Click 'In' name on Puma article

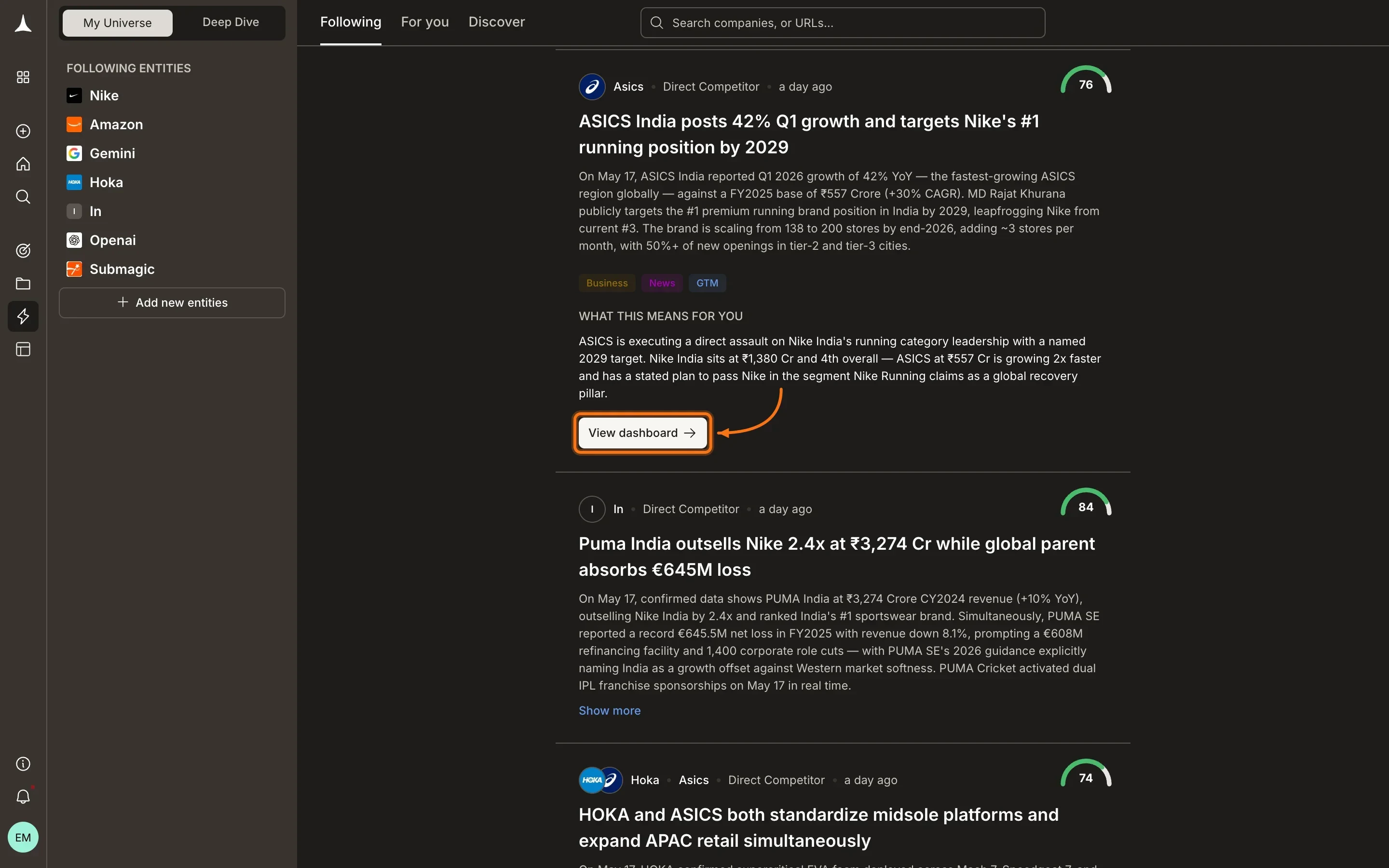click(x=618, y=509)
